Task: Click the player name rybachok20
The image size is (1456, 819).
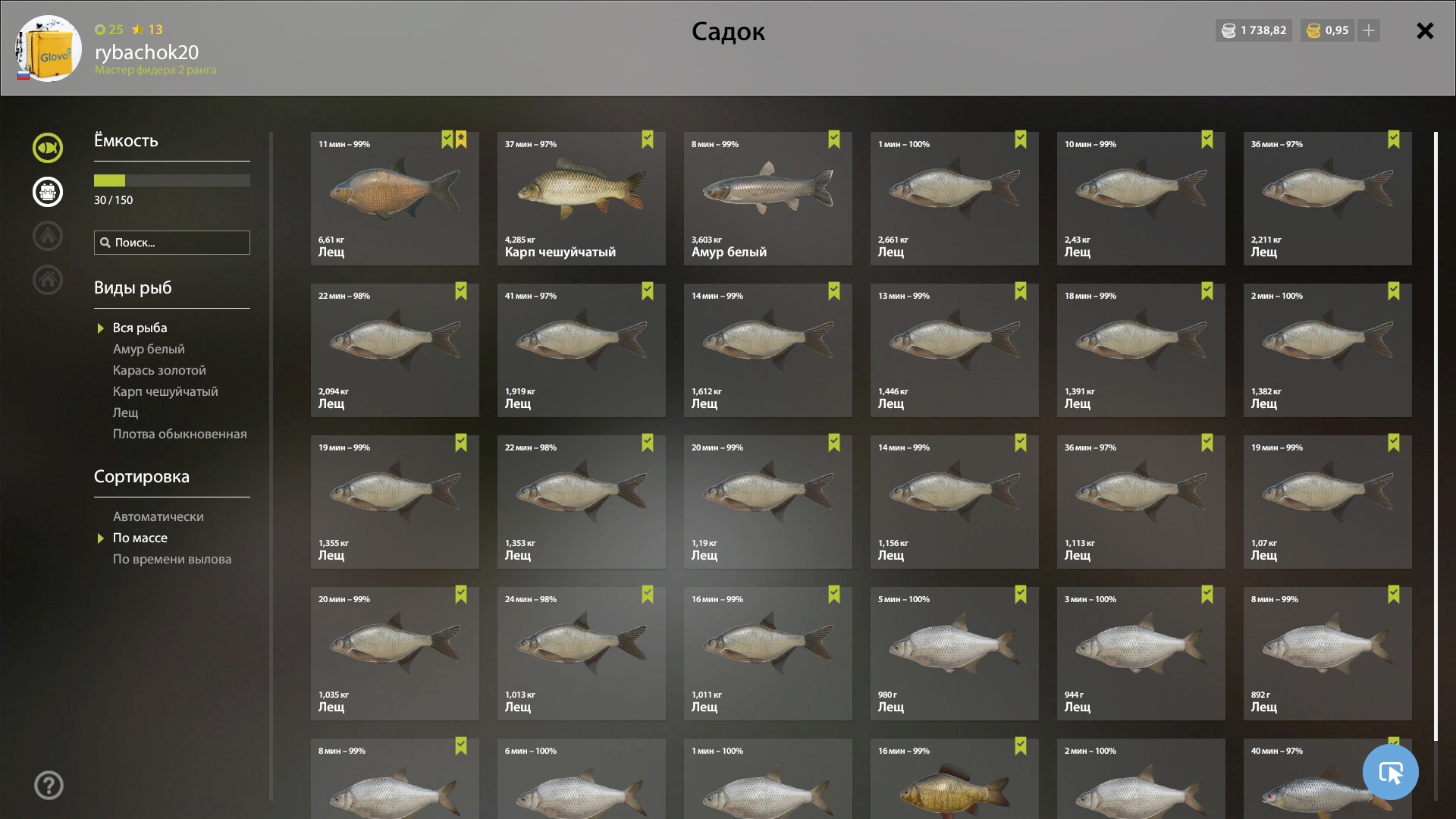Action: 146,52
